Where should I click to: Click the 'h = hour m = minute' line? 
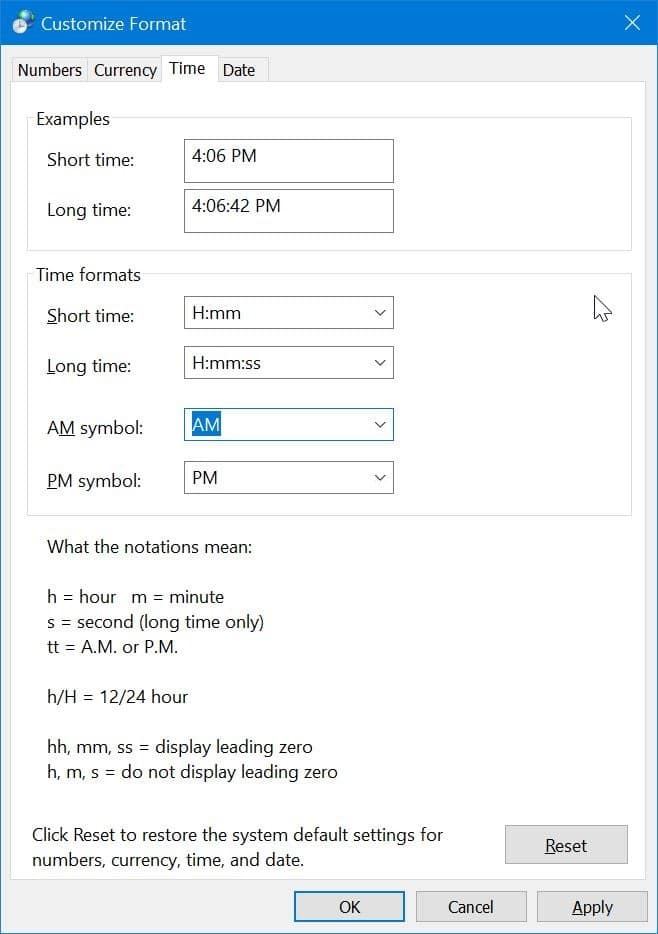point(136,597)
